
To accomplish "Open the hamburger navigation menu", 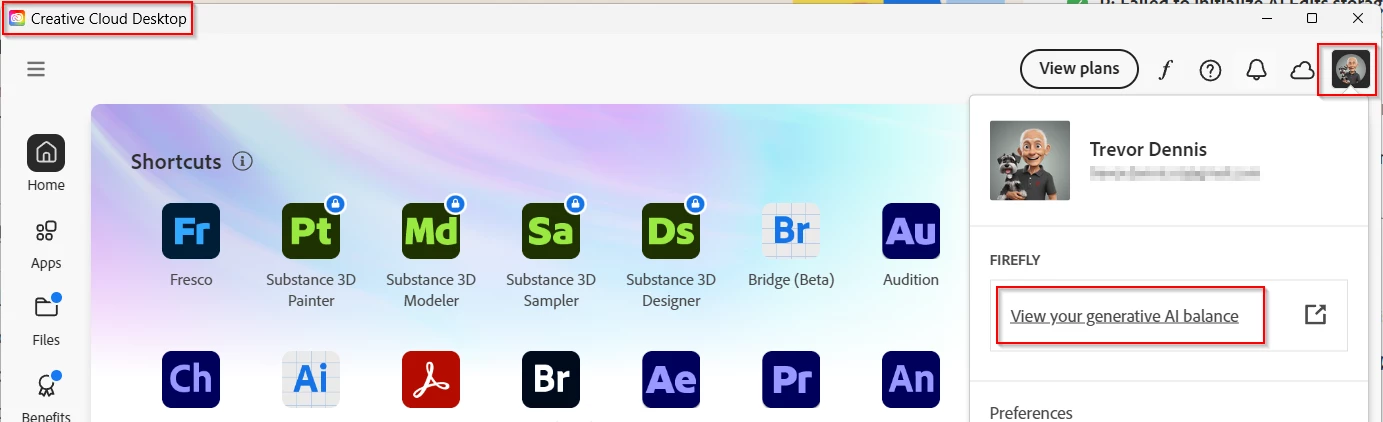I will (x=36, y=69).
